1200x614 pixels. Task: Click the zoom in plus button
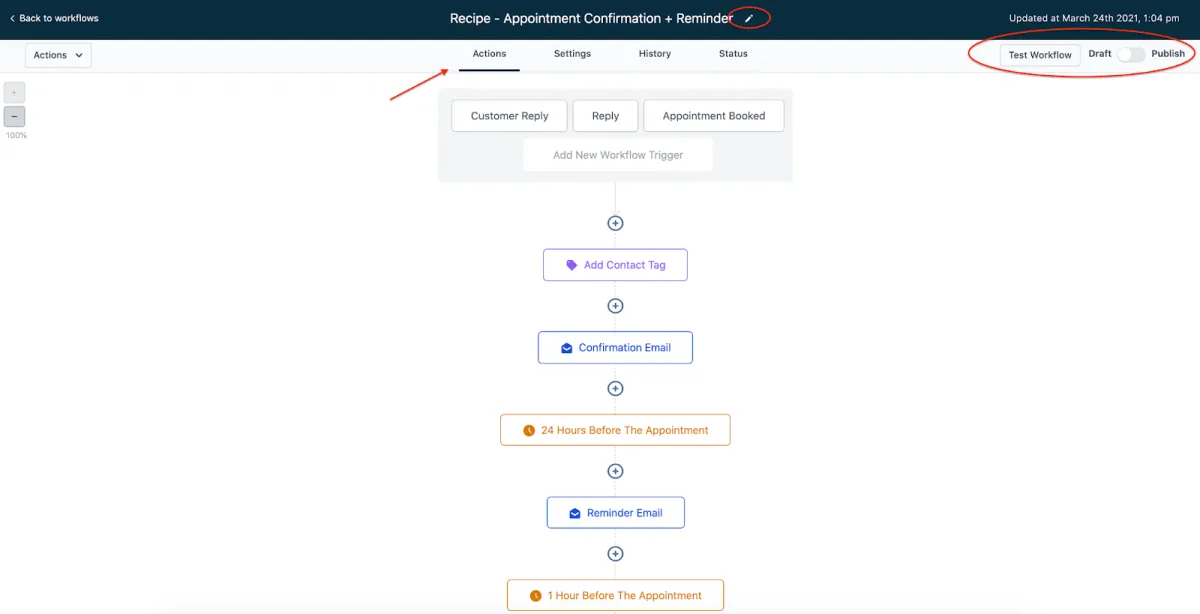tap(14, 92)
